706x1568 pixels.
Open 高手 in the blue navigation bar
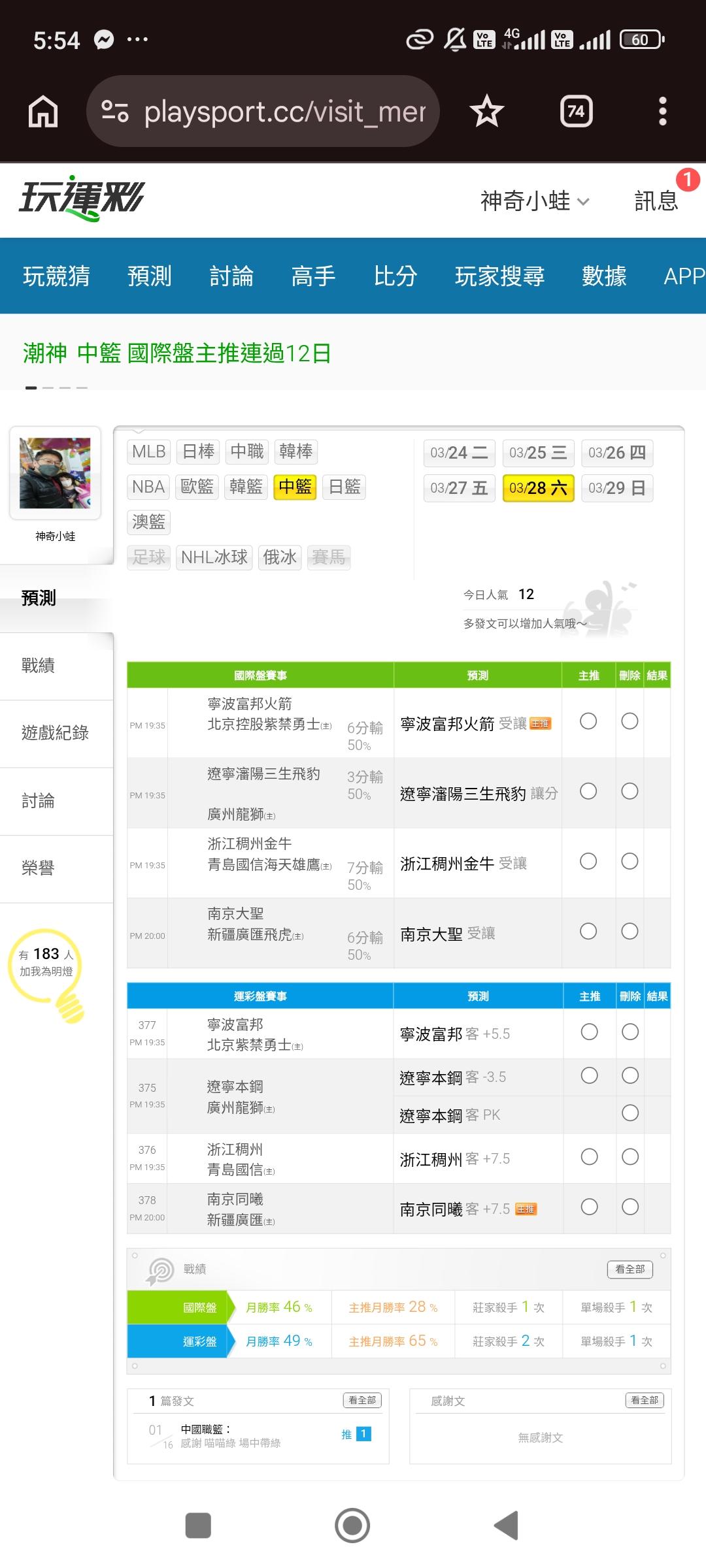pos(313,276)
